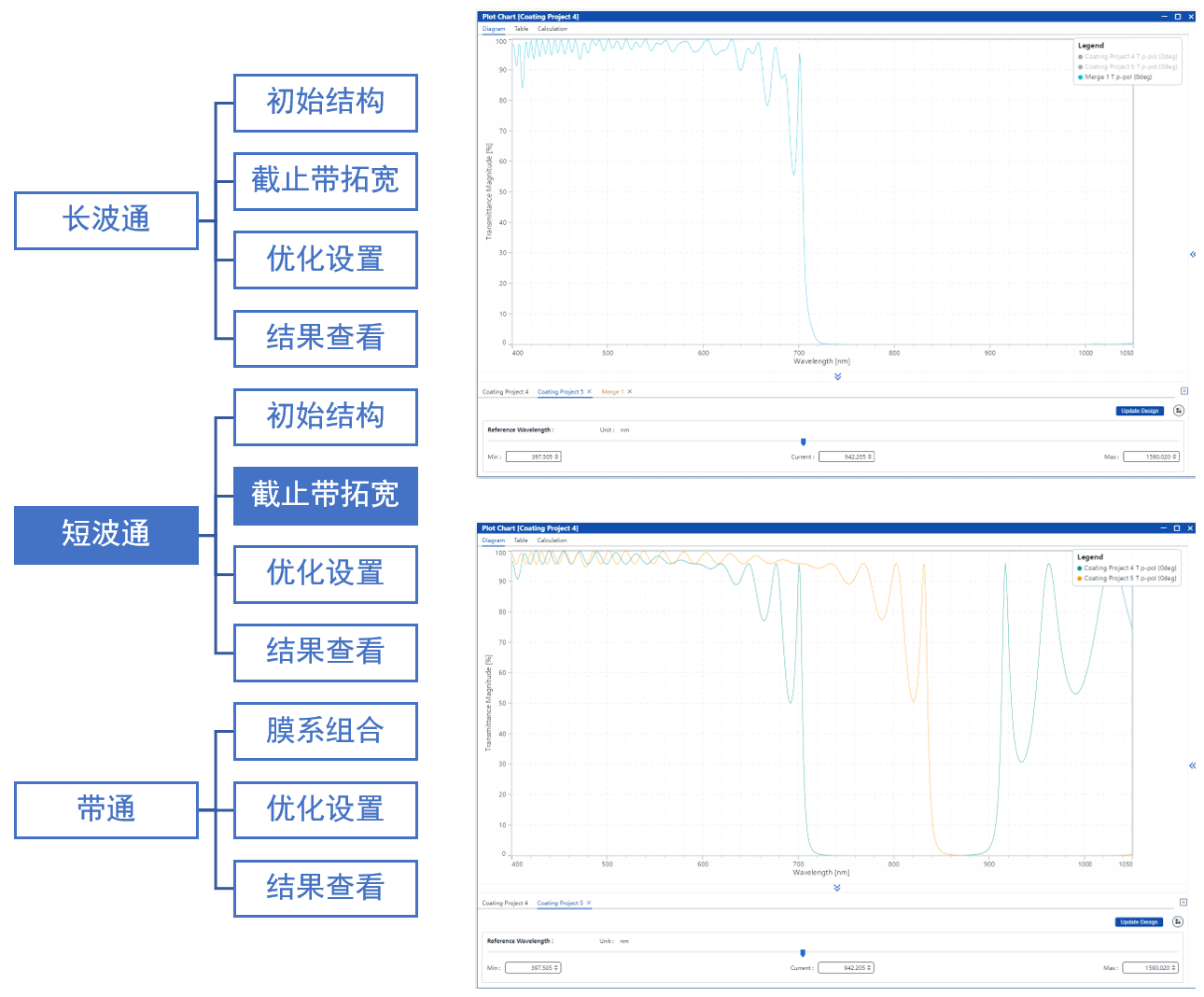
Task: Click the round settings icon beside upper Update Design
Action: [1179, 411]
